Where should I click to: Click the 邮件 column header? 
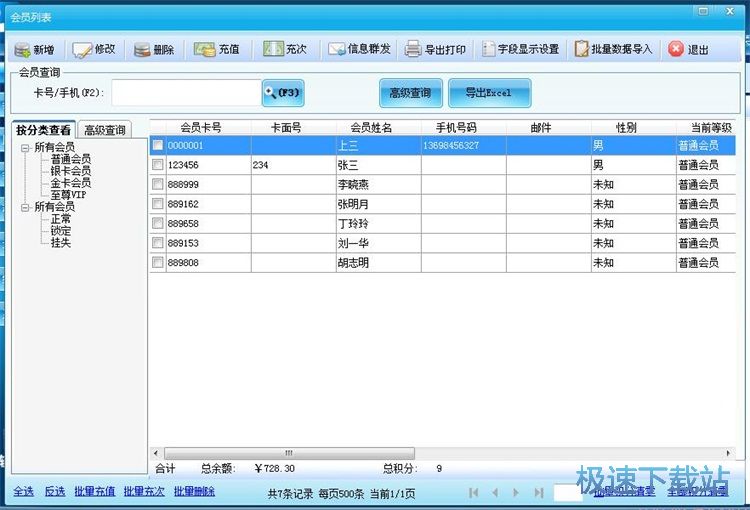point(541,128)
